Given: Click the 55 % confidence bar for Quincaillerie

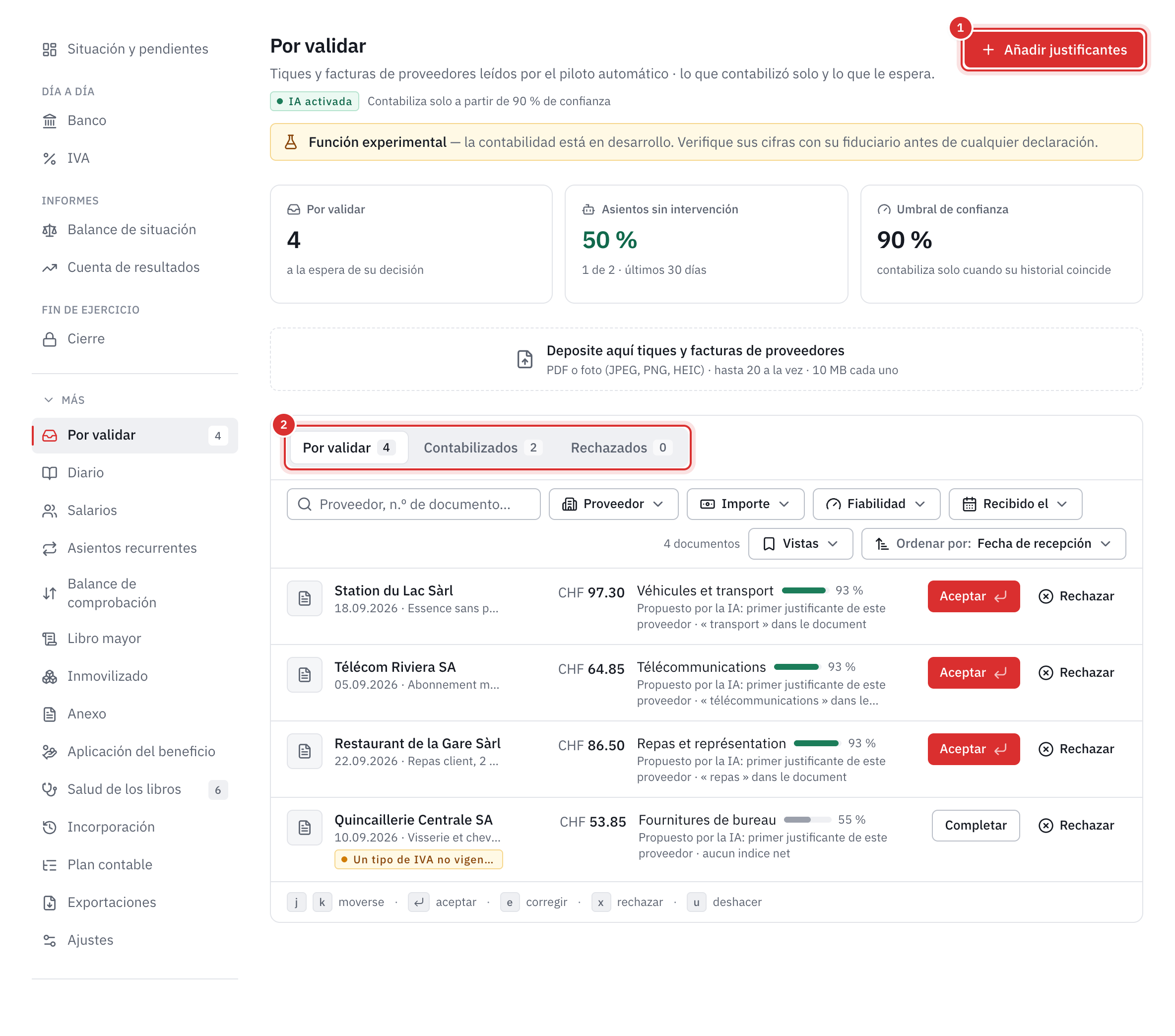Looking at the screenshot, I should (807, 820).
